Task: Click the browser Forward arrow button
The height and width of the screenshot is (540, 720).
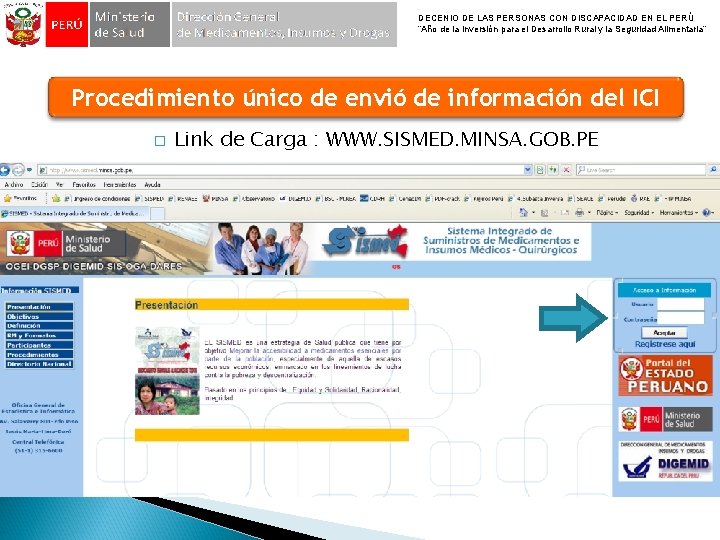Action: pos(18,170)
